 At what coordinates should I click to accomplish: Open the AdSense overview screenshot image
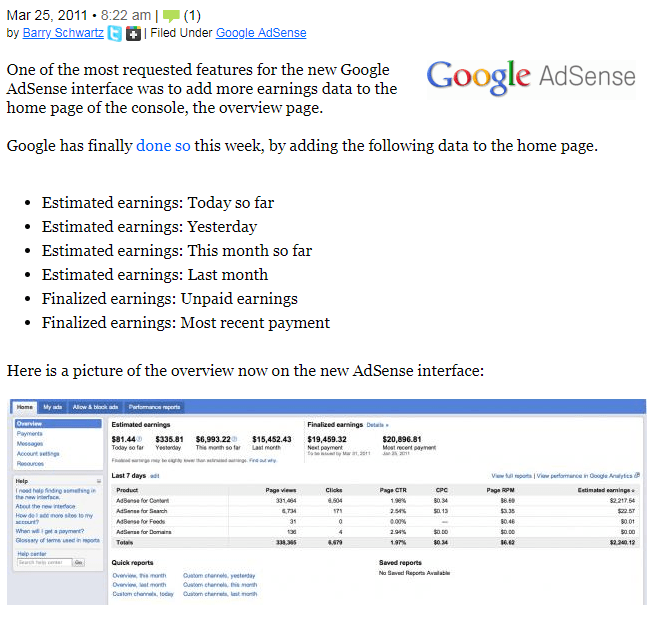click(x=327, y=502)
